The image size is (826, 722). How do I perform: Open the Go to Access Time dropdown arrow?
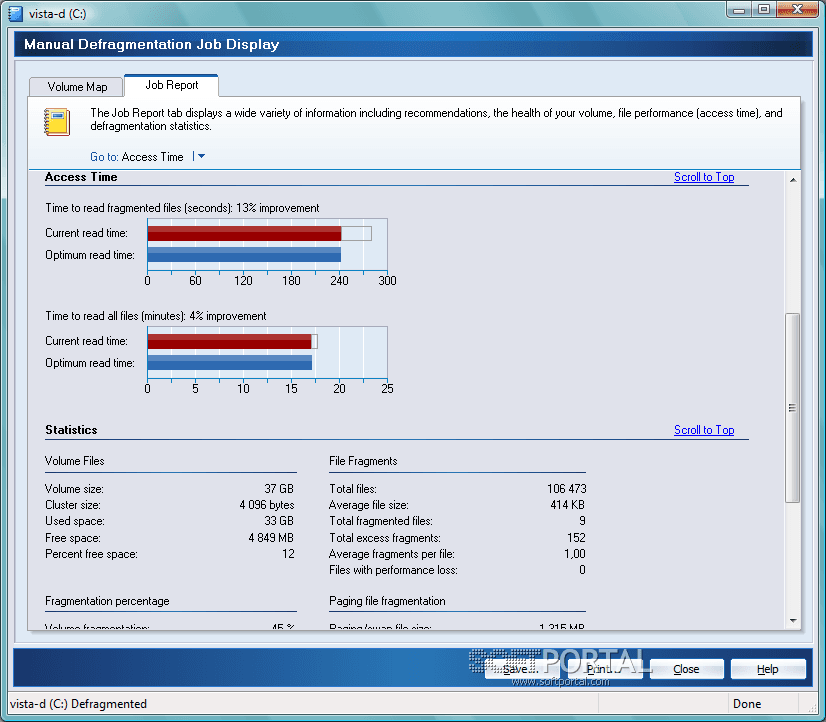coord(201,156)
